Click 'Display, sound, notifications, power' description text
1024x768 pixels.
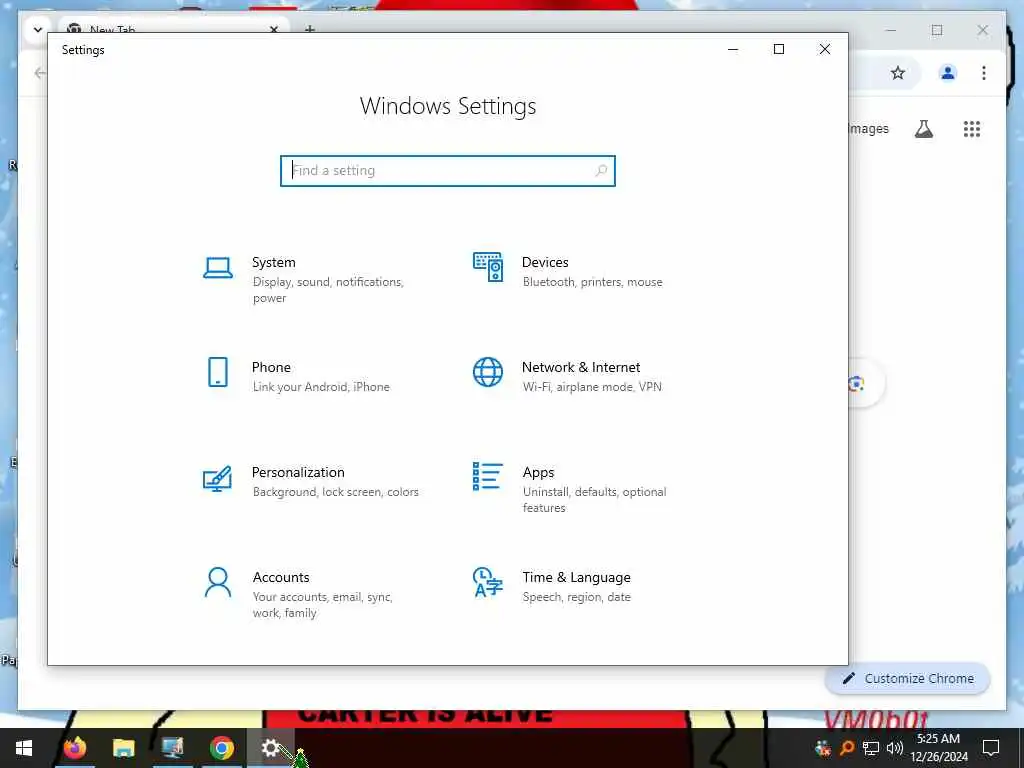[x=328, y=290]
